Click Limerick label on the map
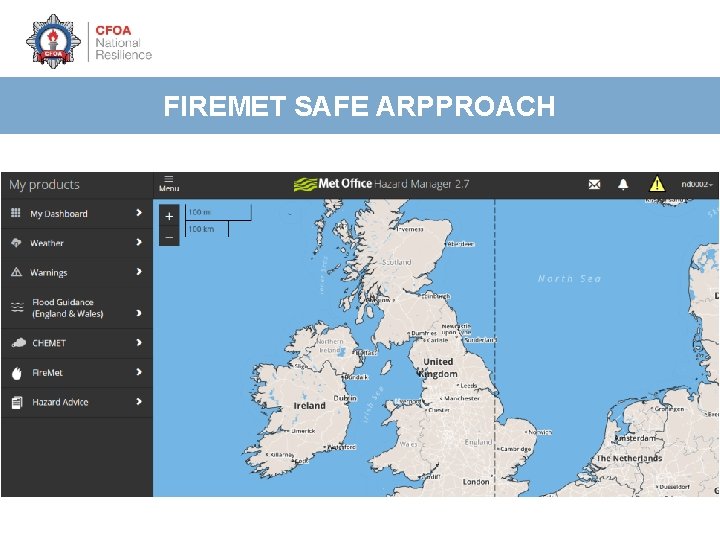The width and height of the screenshot is (720, 540). [303, 431]
